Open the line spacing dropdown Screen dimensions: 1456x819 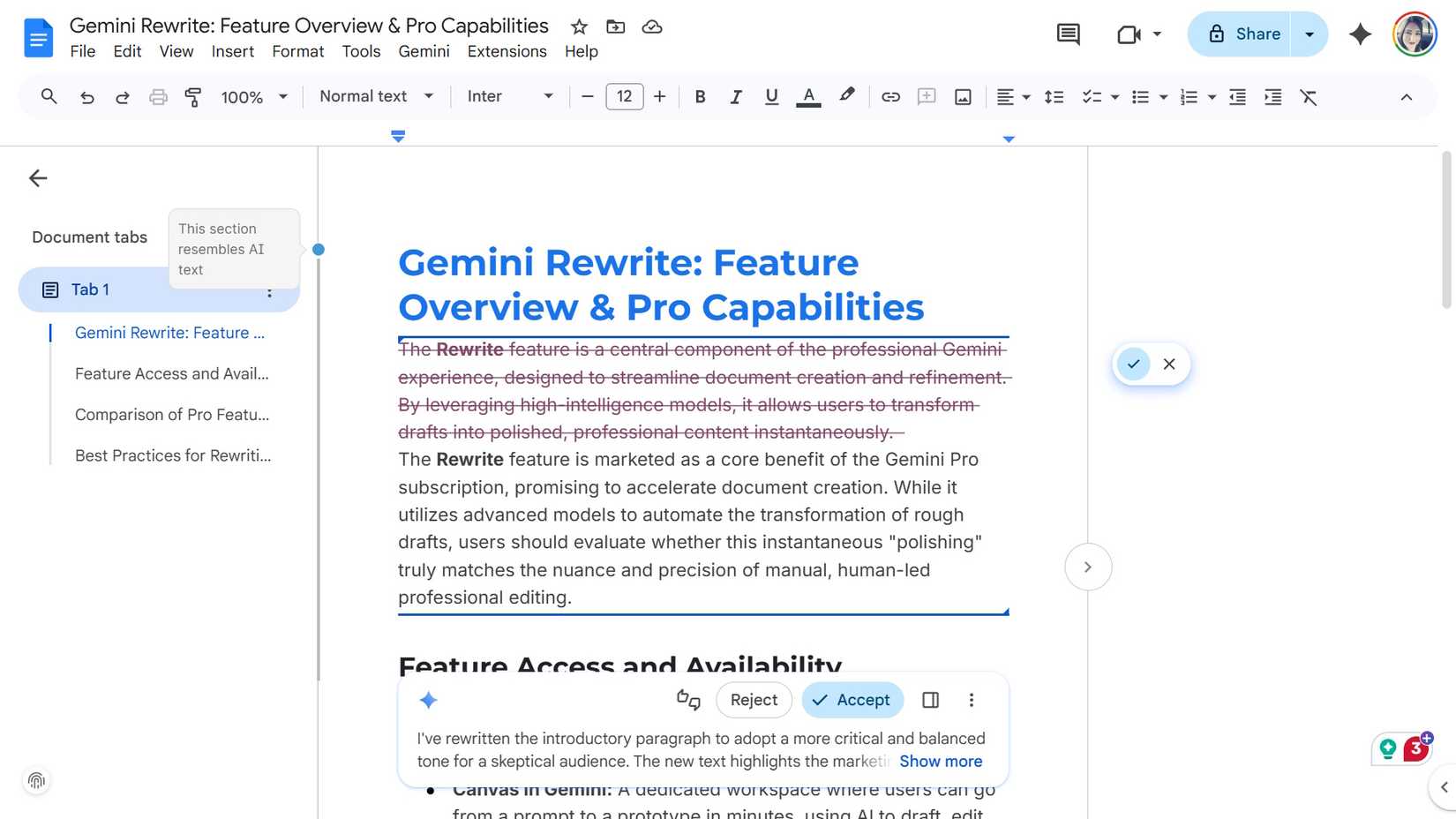1054,97
